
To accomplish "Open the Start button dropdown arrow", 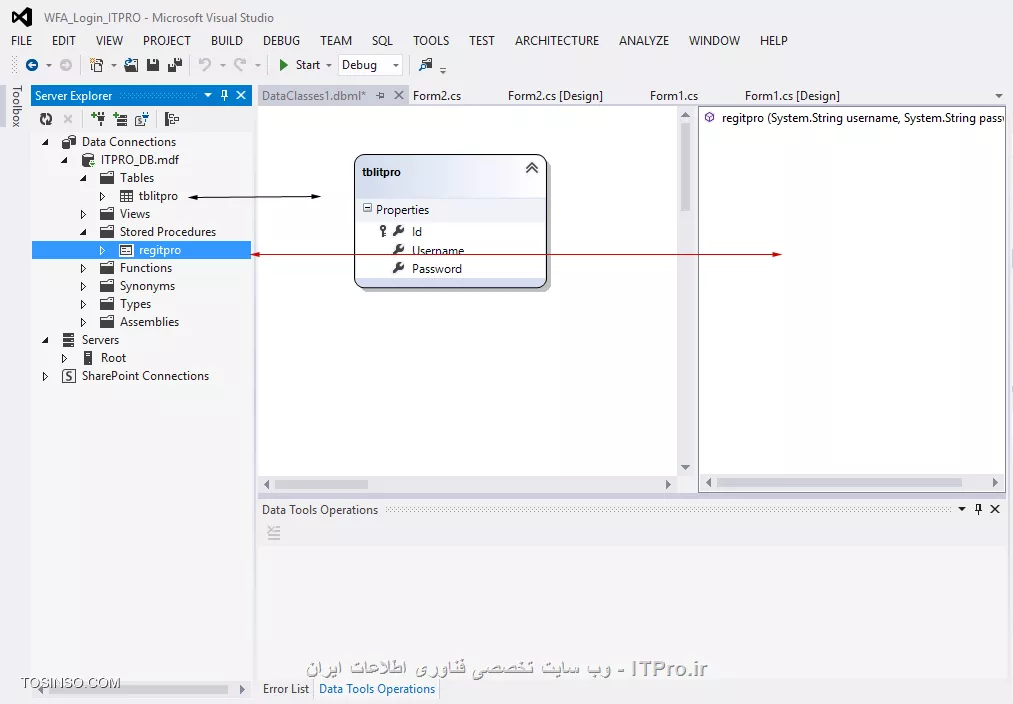I will [329, 65].
